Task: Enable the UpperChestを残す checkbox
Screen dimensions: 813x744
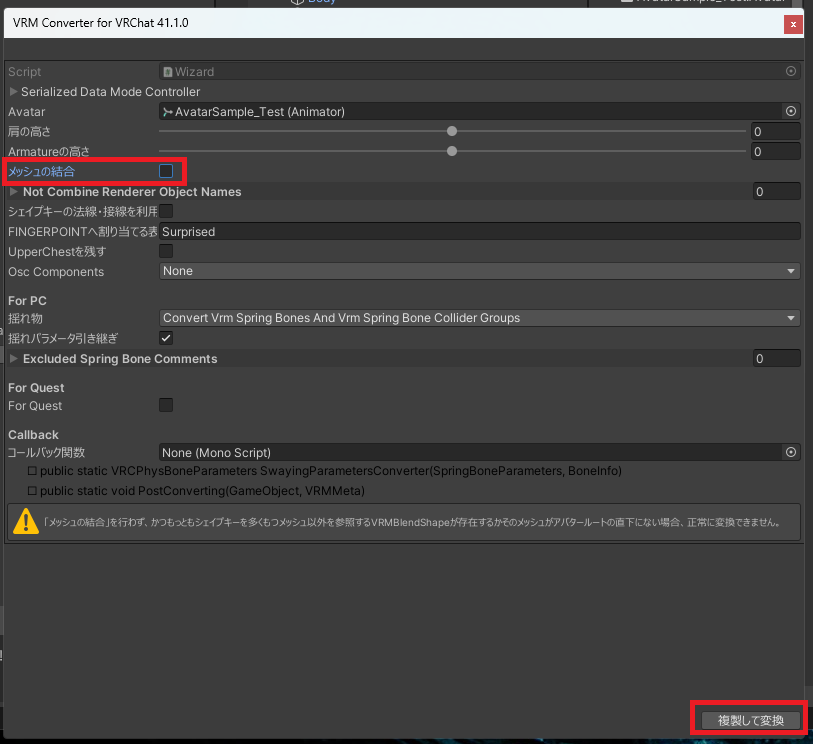Action: pos(165,250)
